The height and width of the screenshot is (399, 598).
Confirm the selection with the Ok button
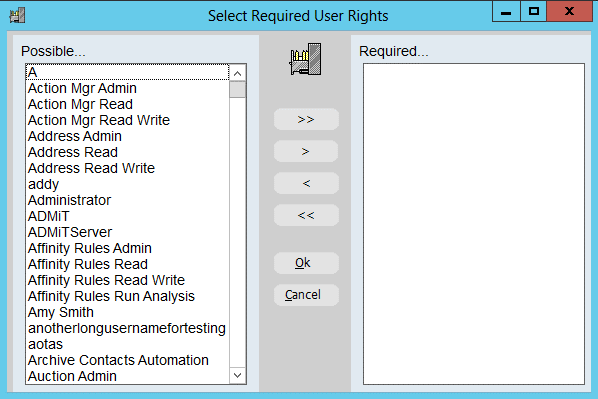[306, 263]
